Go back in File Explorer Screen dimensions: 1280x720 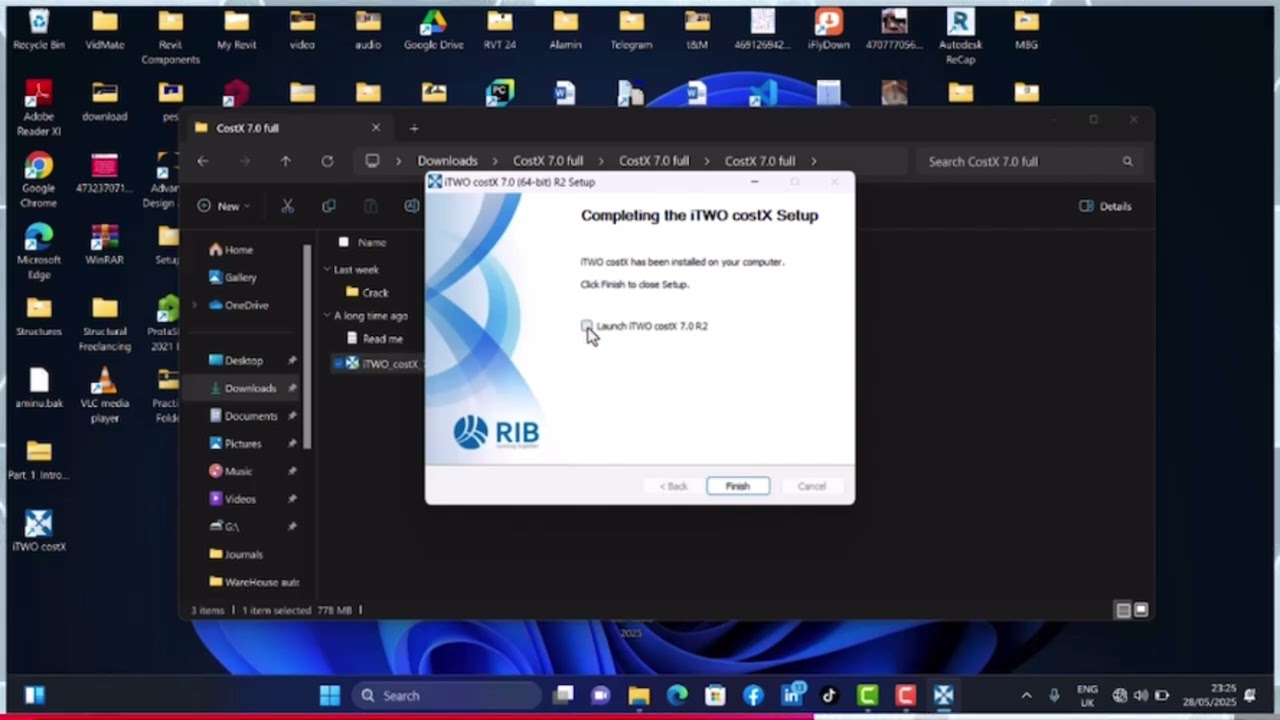(x=203, y=161)
